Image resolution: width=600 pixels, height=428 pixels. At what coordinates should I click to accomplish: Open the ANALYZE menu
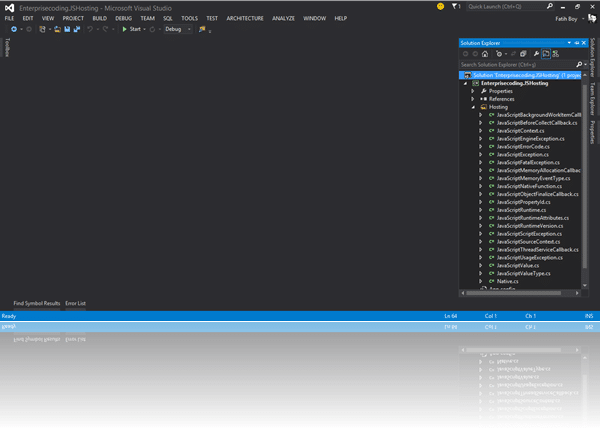pyautogui.click(x=284, y=18)
